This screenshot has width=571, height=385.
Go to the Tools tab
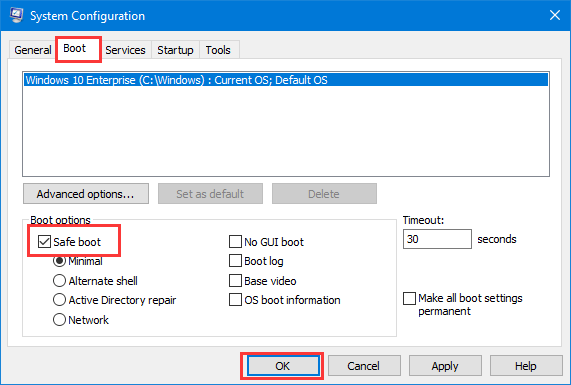[x=218, y=50]
